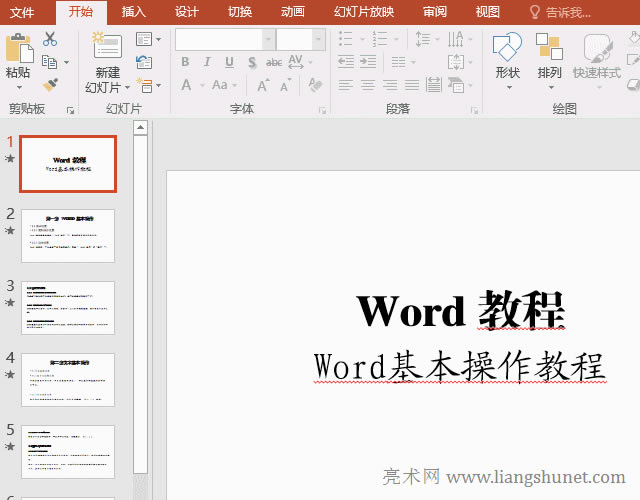Screen dimensions: 640x500
Task: Open the Slide Show (幻灯片放映) tab
Action: coord(363,12)
